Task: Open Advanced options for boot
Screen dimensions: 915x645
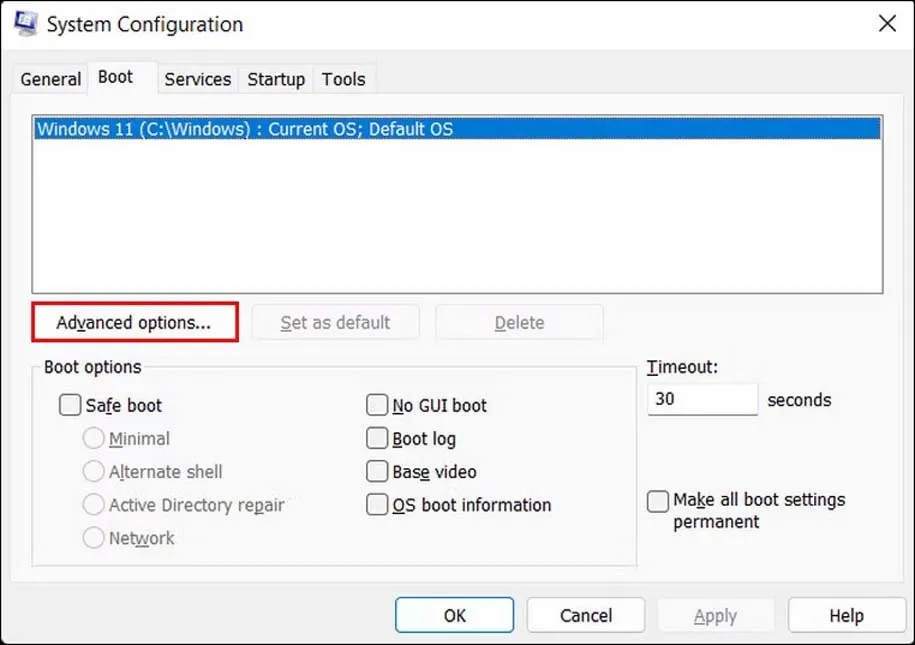Action: point(134,323)
